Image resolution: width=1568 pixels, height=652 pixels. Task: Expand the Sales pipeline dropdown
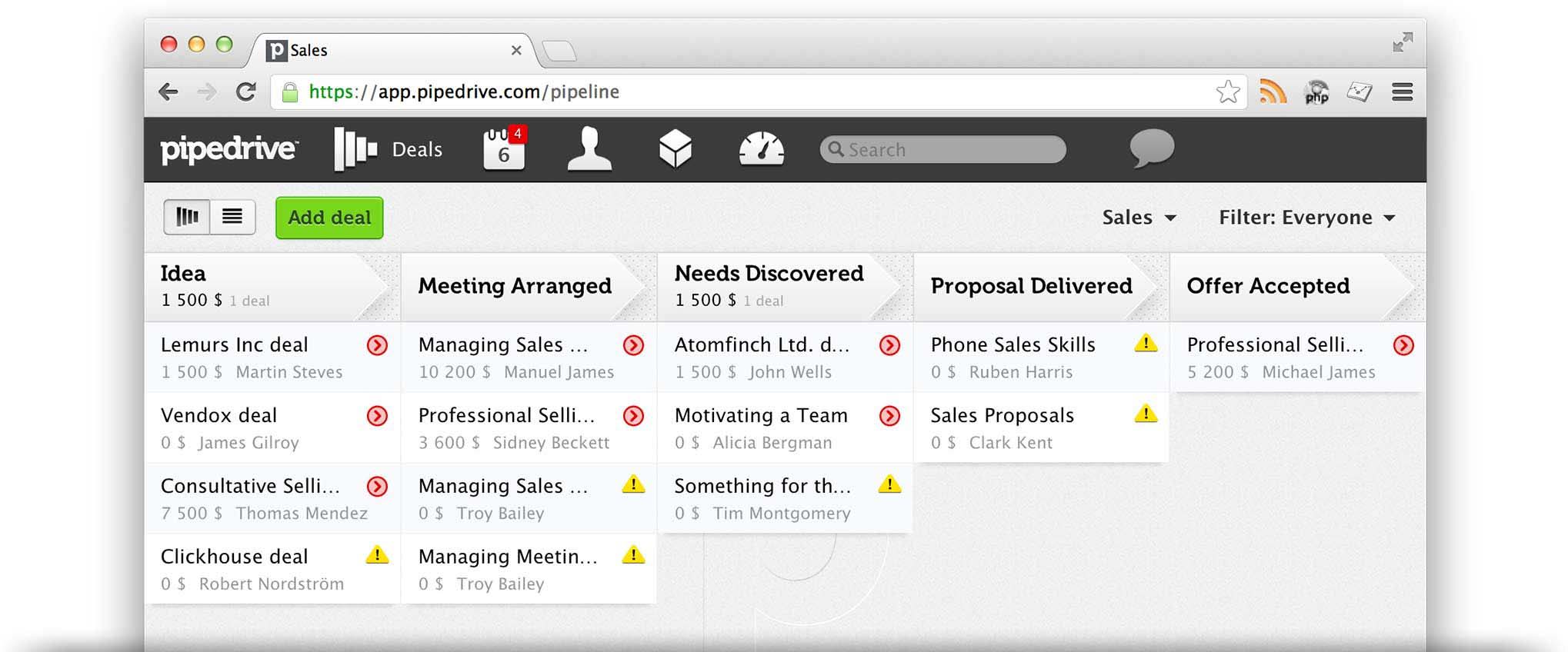pyautogui.click(x=1139, y=218)
